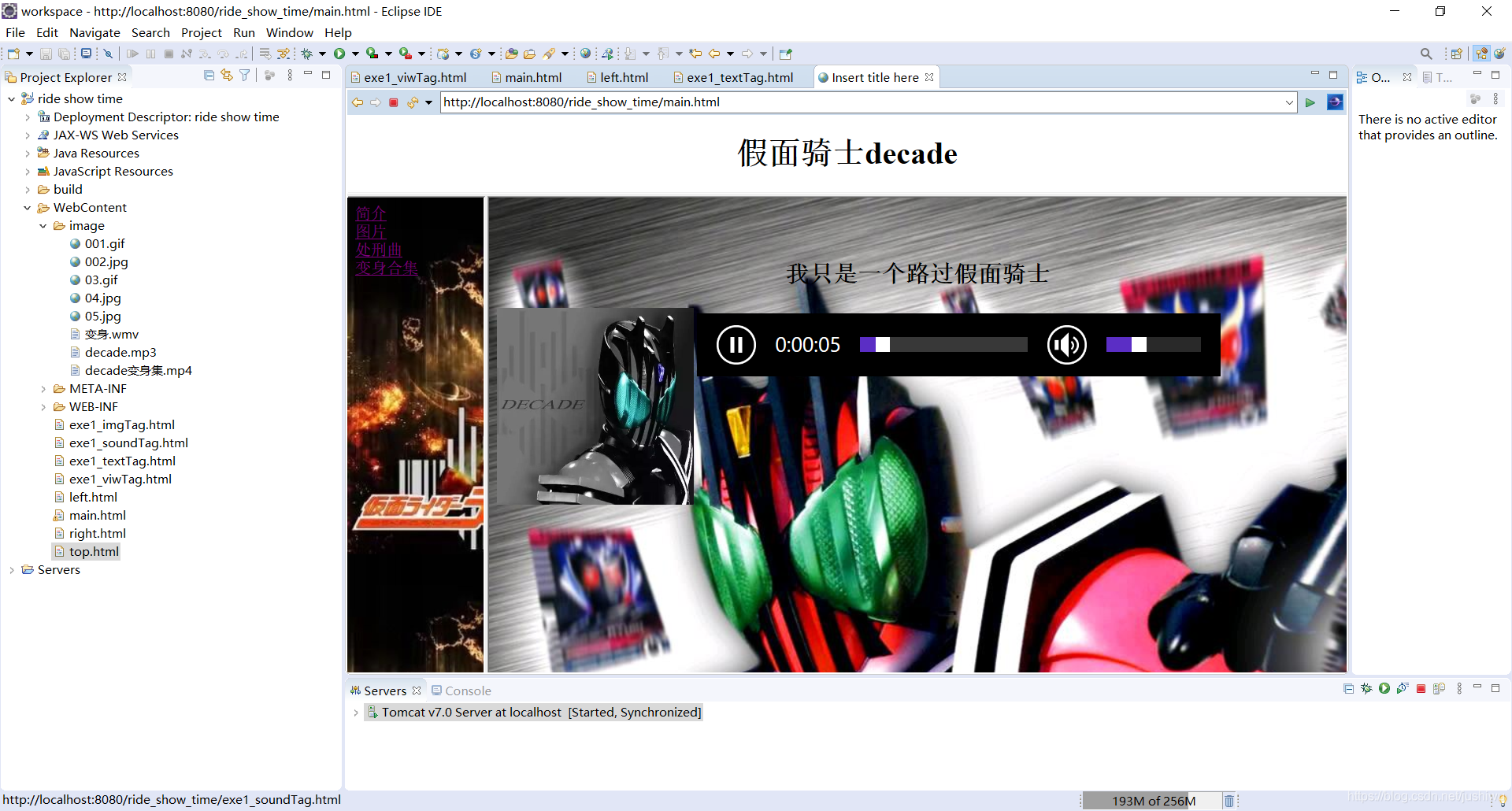Collapse the image folder

click(43, 226)
